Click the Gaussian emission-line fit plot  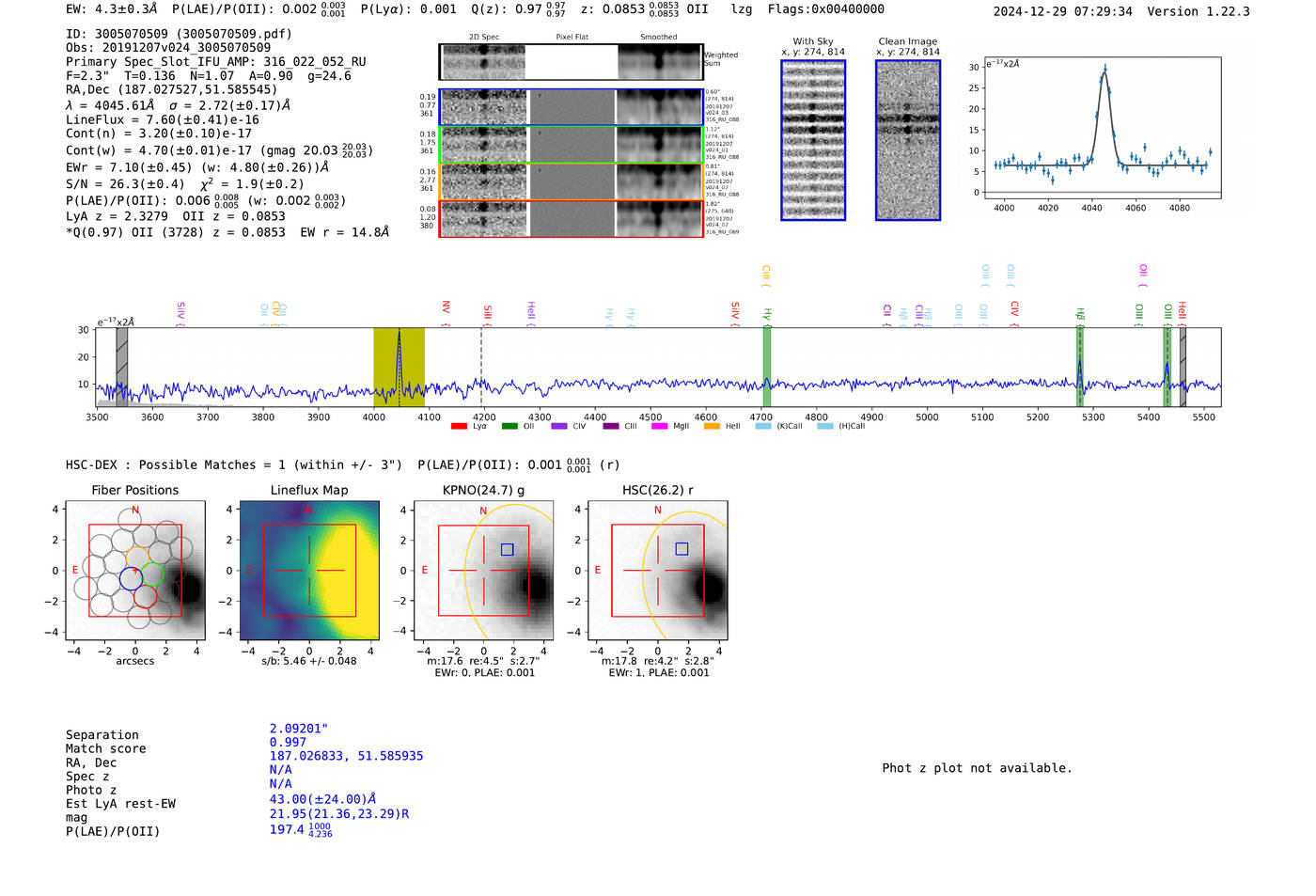(x=1102, y=128)
